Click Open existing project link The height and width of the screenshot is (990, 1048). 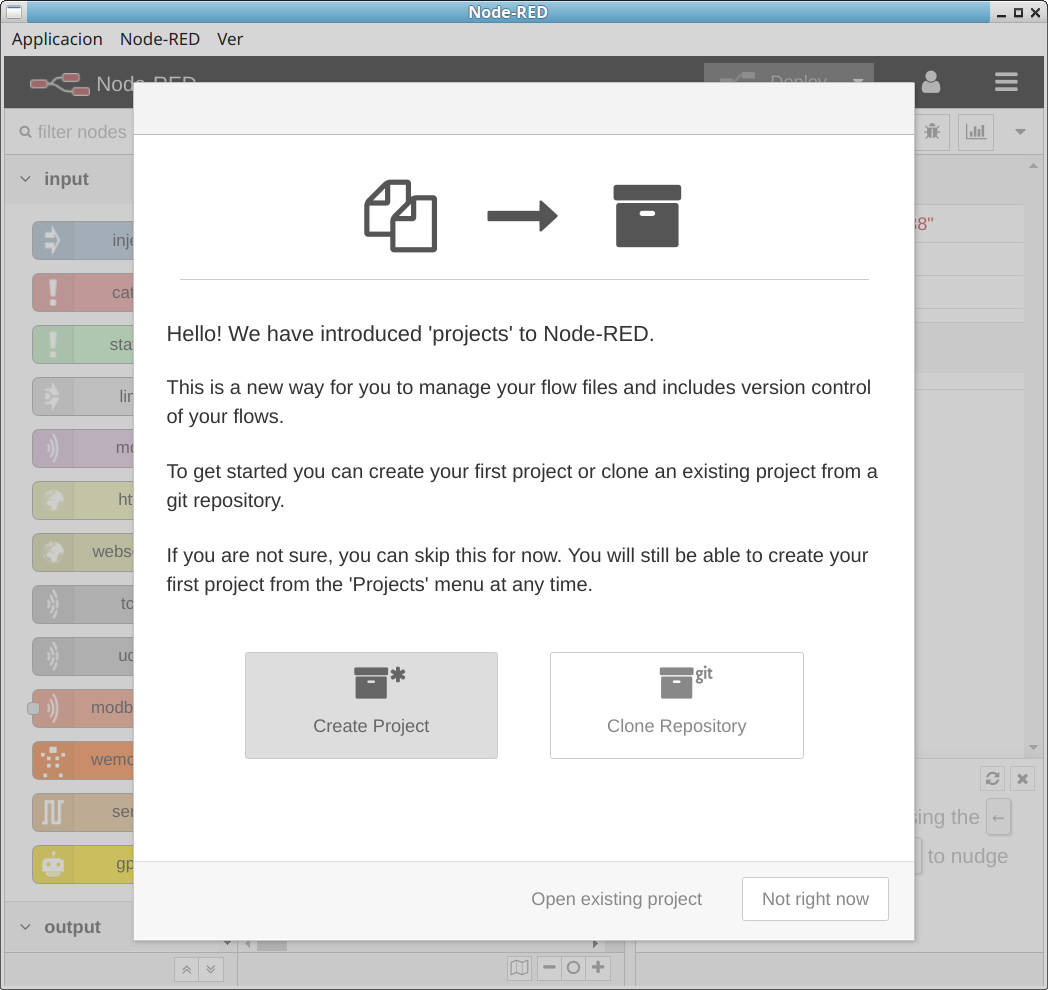616,899
